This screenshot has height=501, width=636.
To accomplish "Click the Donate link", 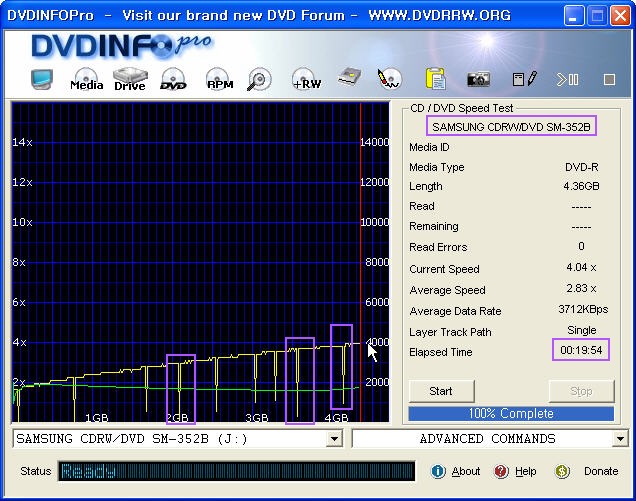I will pyautogui.click(x=601, y=471).
